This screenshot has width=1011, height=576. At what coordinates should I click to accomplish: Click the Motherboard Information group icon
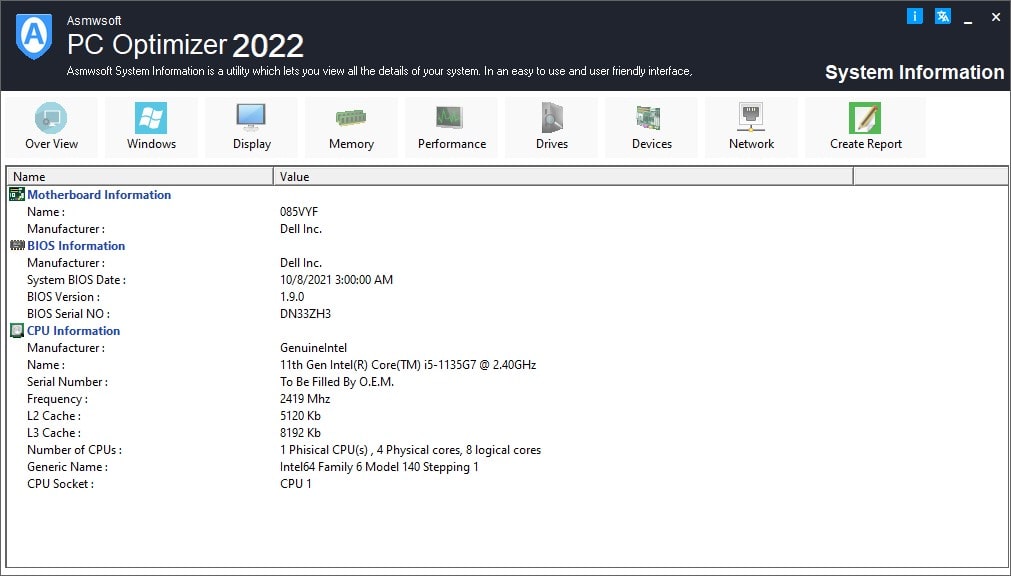coord(17,194)
